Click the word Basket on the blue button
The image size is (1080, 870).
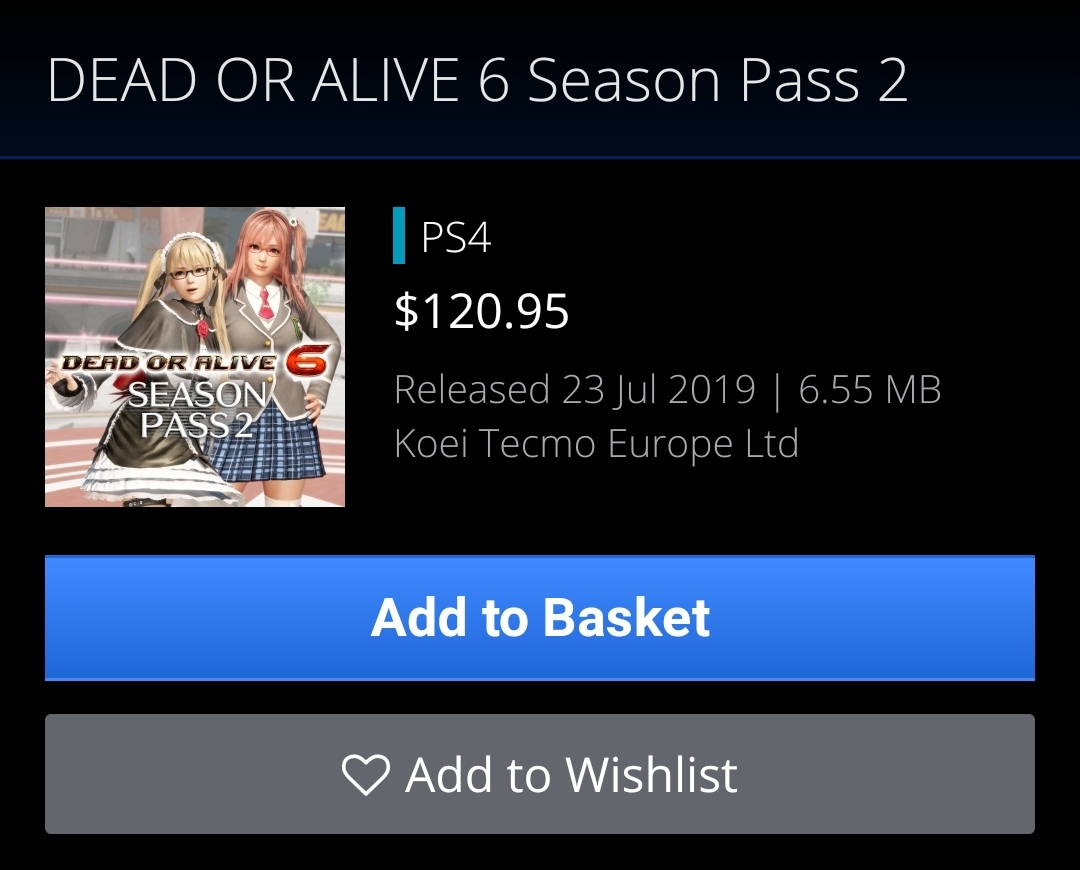pyautogui.click(x=626, y=617)
